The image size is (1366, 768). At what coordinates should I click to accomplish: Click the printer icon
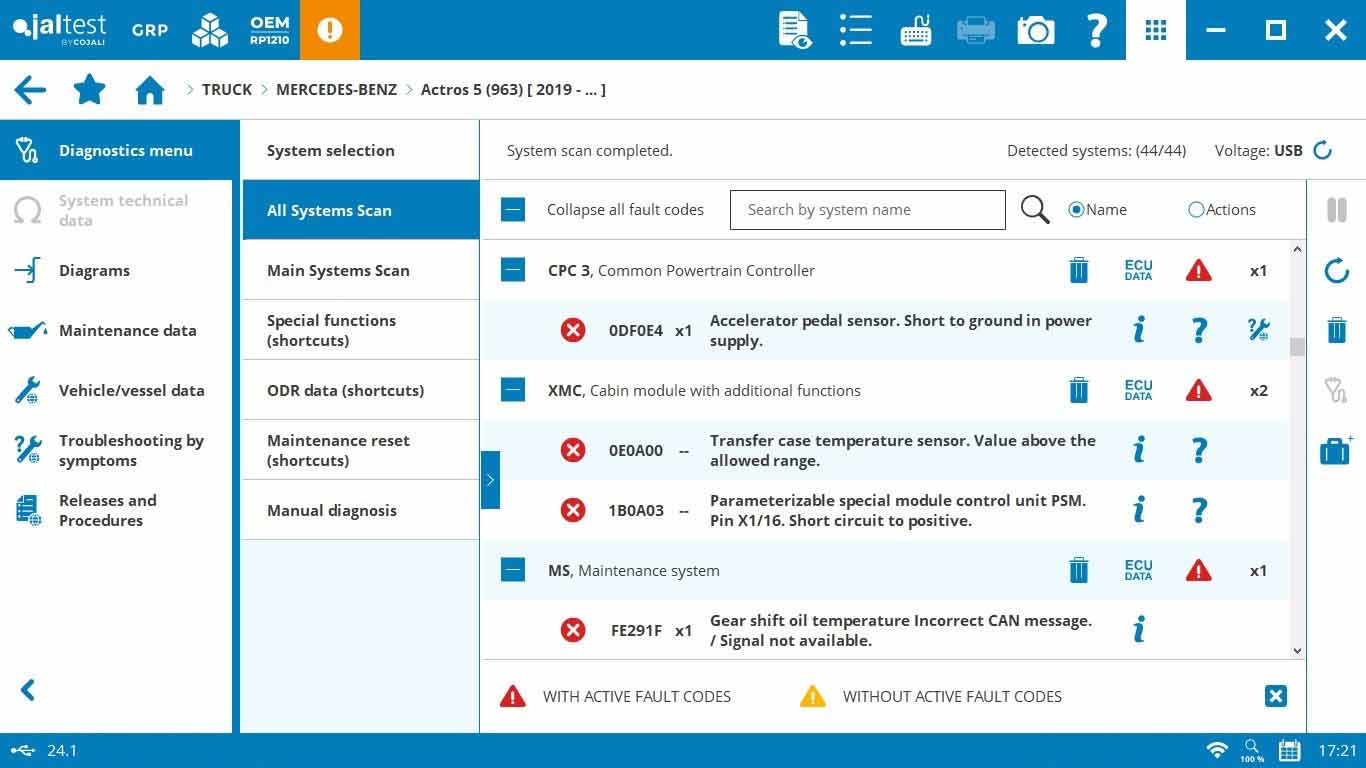pyautogui.click(x=976, y=30)
